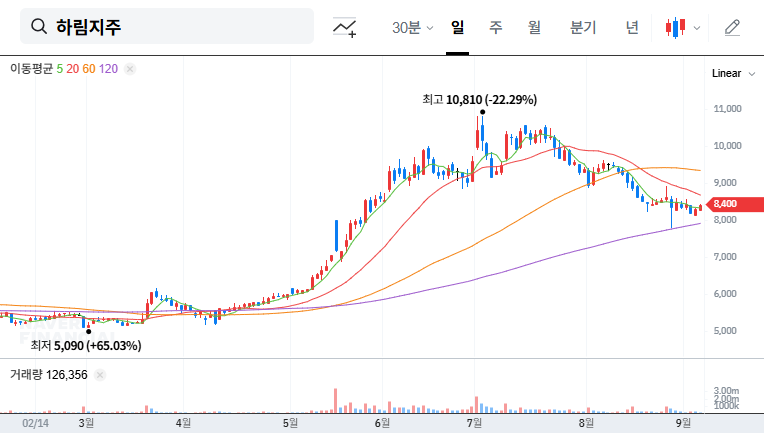764x433 pixels.
Task: Switch to the 분기 quarterly tab
Action: [x=583, y=27]
